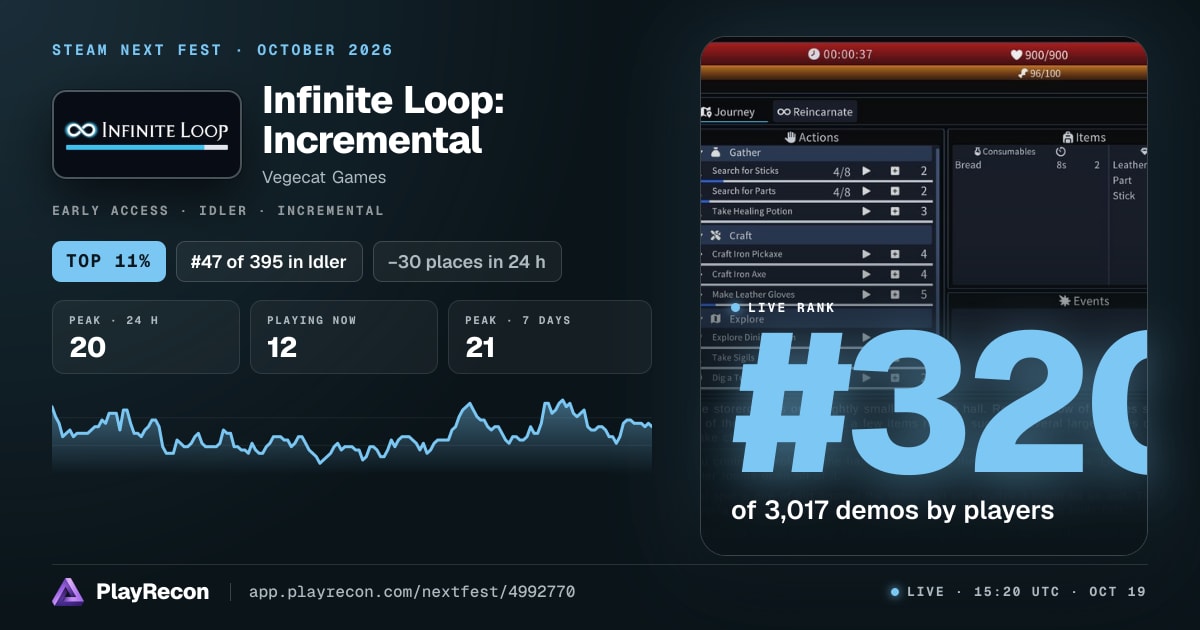Click the player count sparkline chart
This screenshot has height=630, width=1200.
click(x=352, y=435)
